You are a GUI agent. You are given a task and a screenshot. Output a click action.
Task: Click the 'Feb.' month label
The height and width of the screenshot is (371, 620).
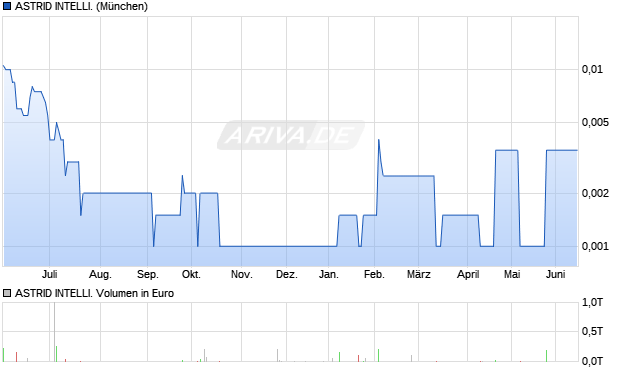(x=374, y=274)
